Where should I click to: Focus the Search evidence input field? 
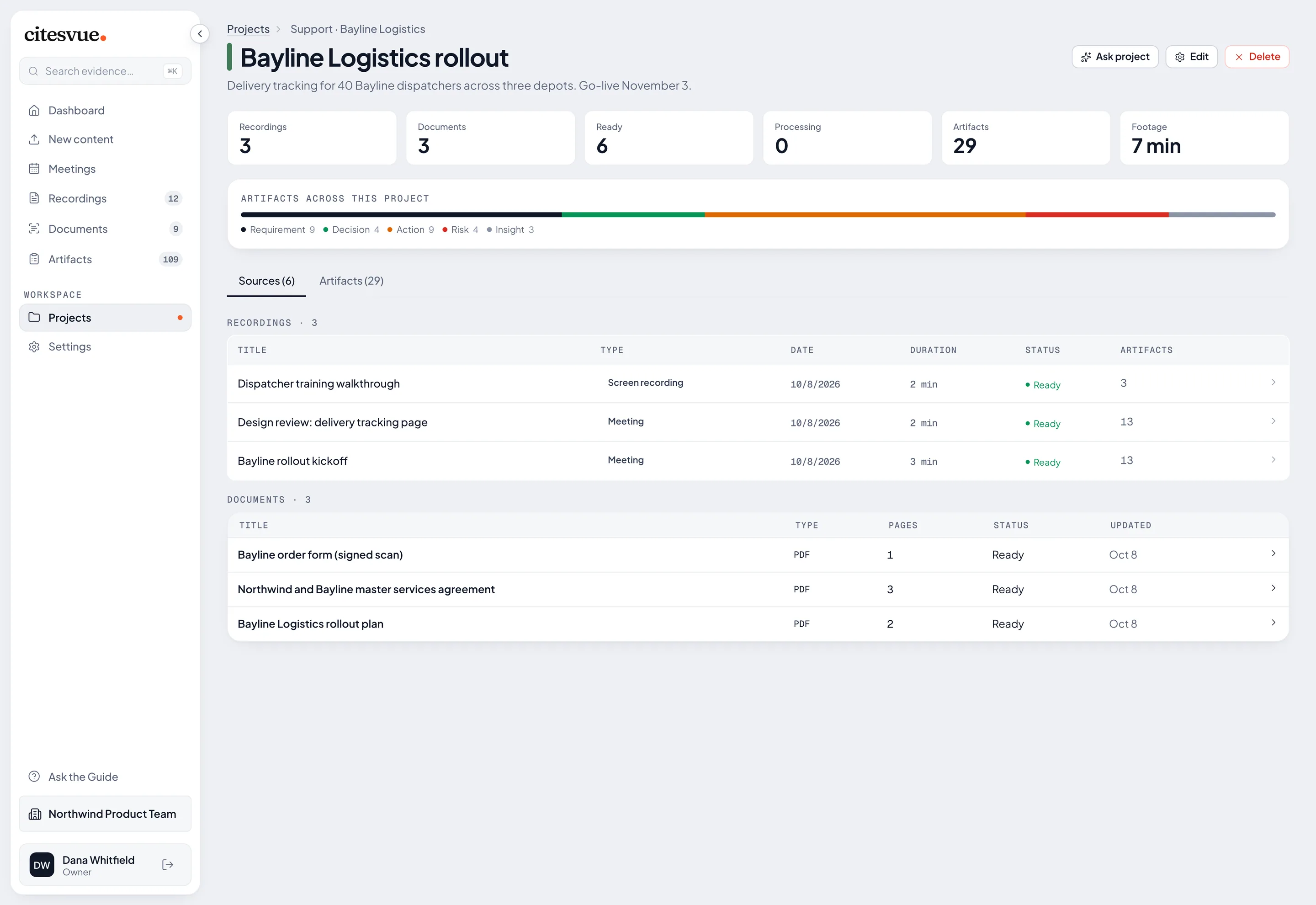(x=106, y=71)
